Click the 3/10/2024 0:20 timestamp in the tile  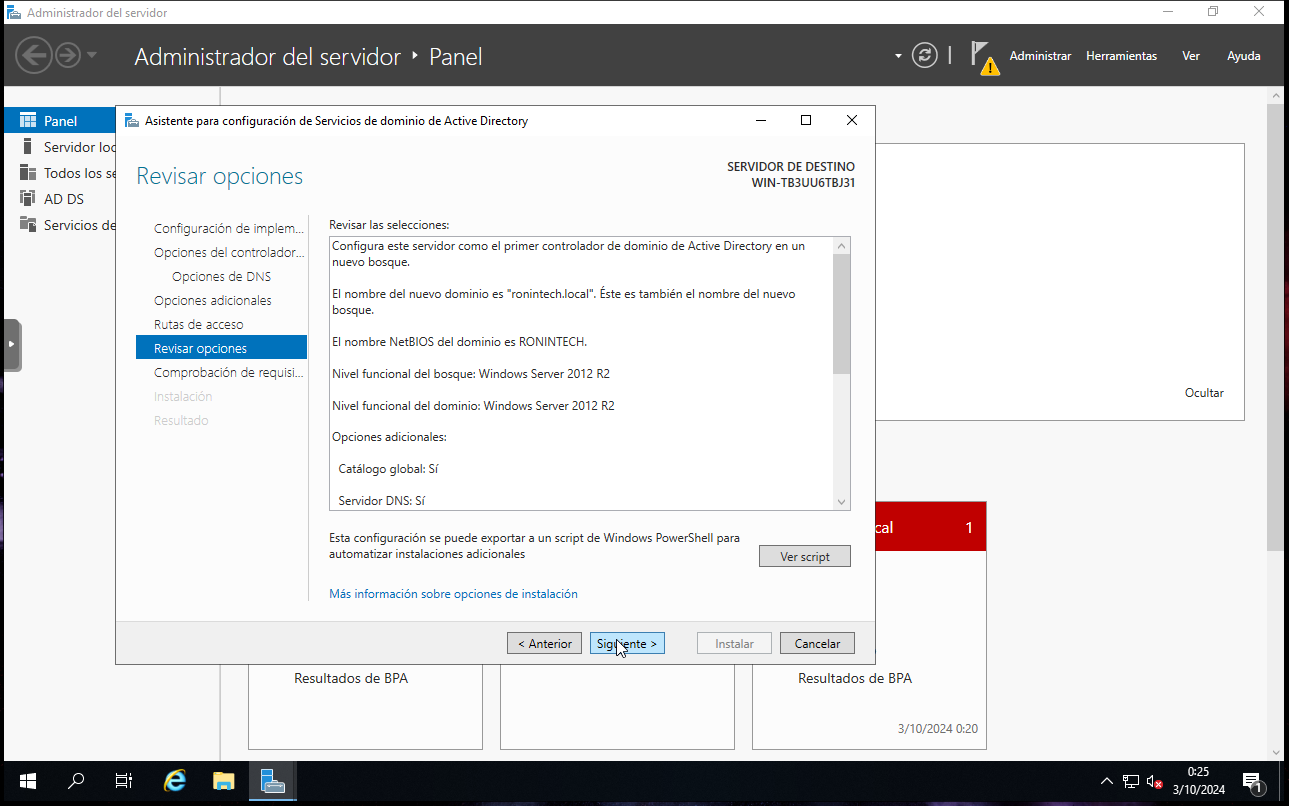coord(938,729)
